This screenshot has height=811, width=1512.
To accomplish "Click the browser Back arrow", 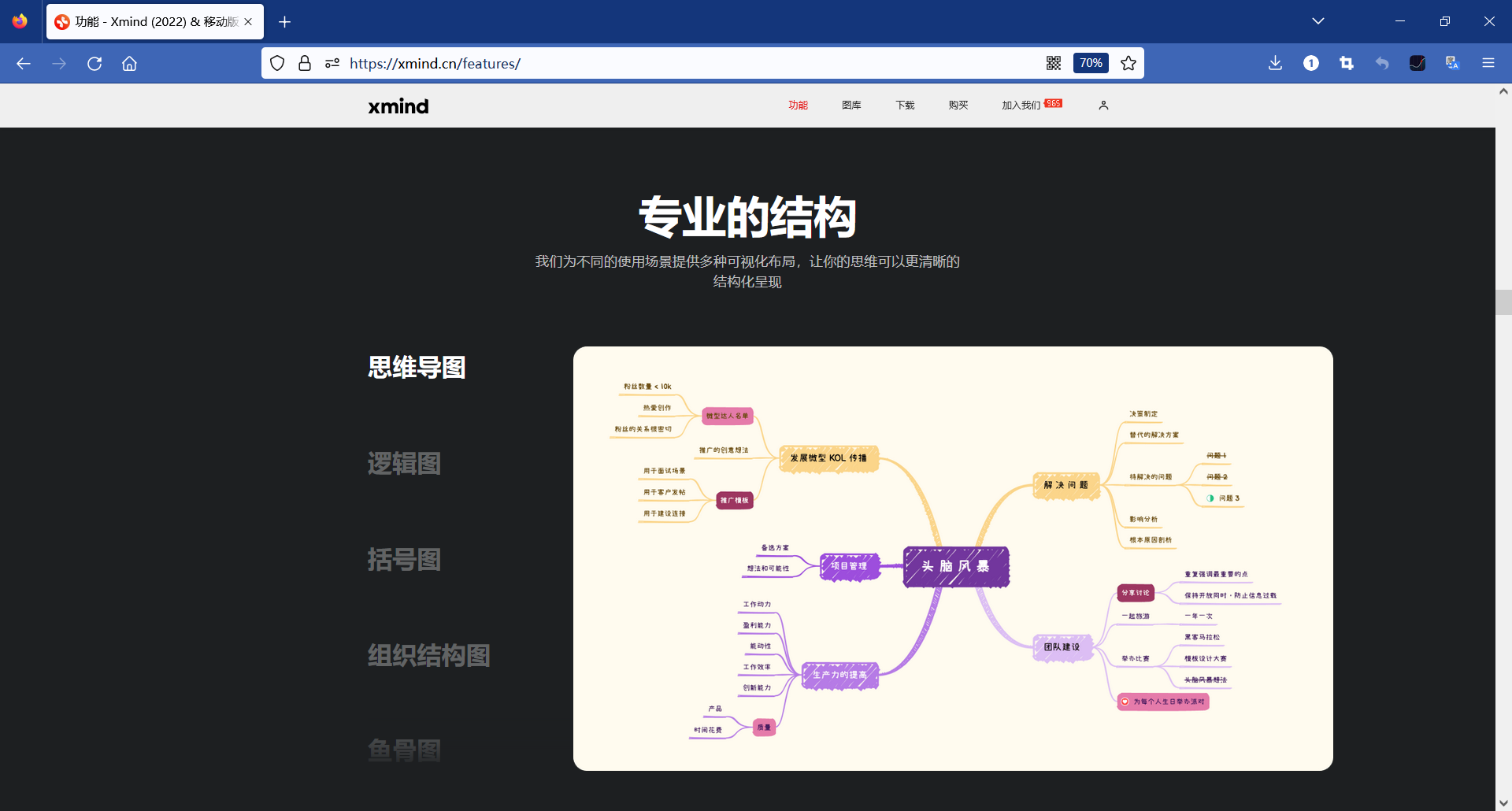I will 24,64.
